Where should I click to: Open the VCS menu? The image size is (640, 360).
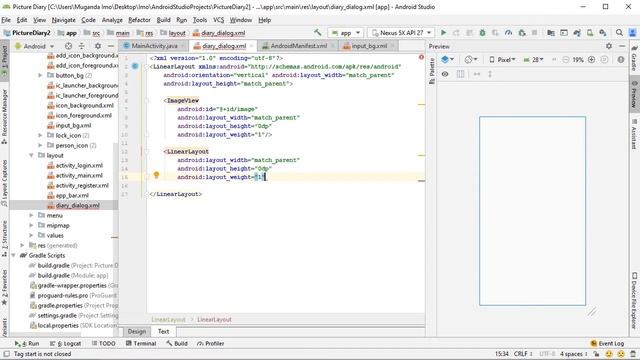pyautogui.click(x=218, y=20)
